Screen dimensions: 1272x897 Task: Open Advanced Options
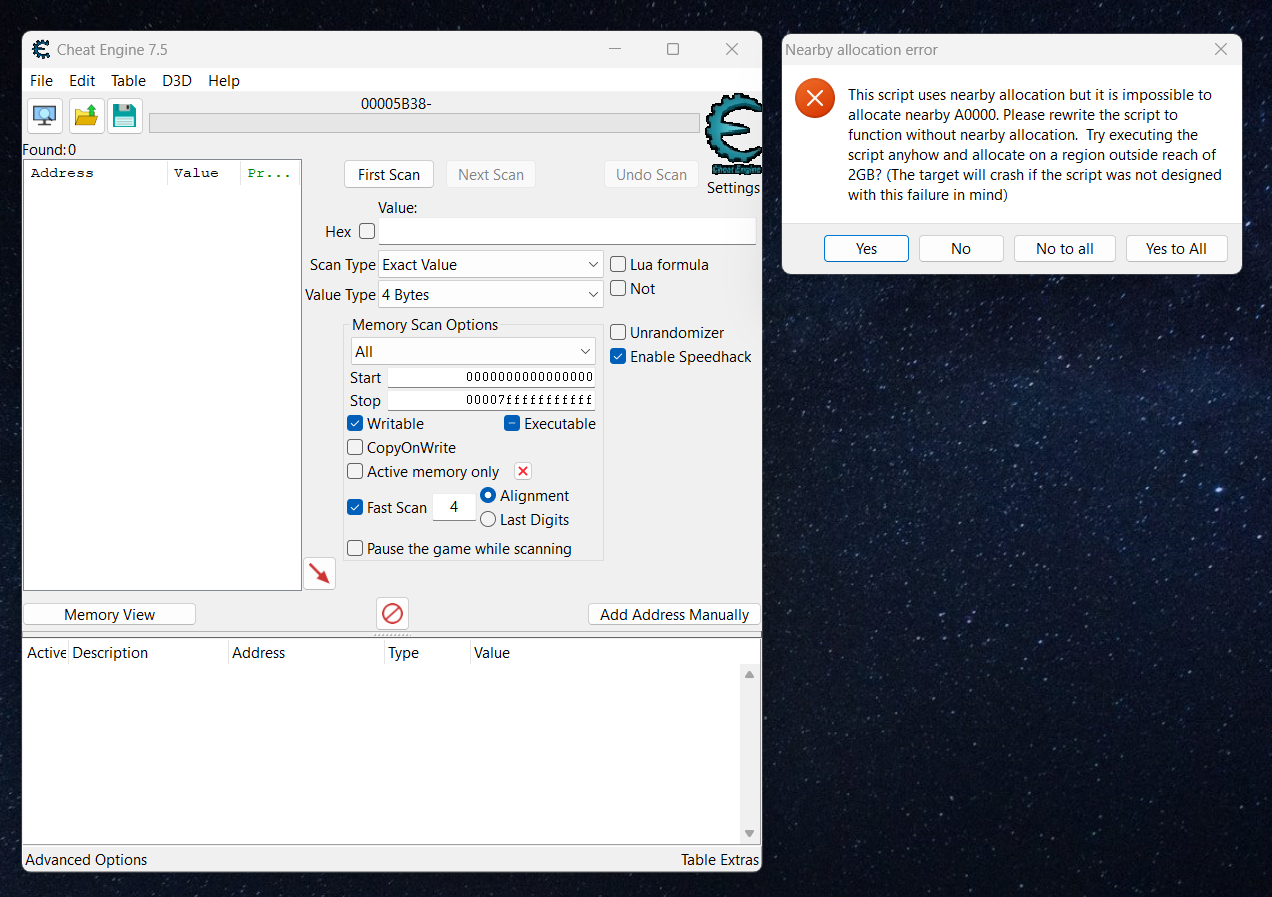coord(86,859)
